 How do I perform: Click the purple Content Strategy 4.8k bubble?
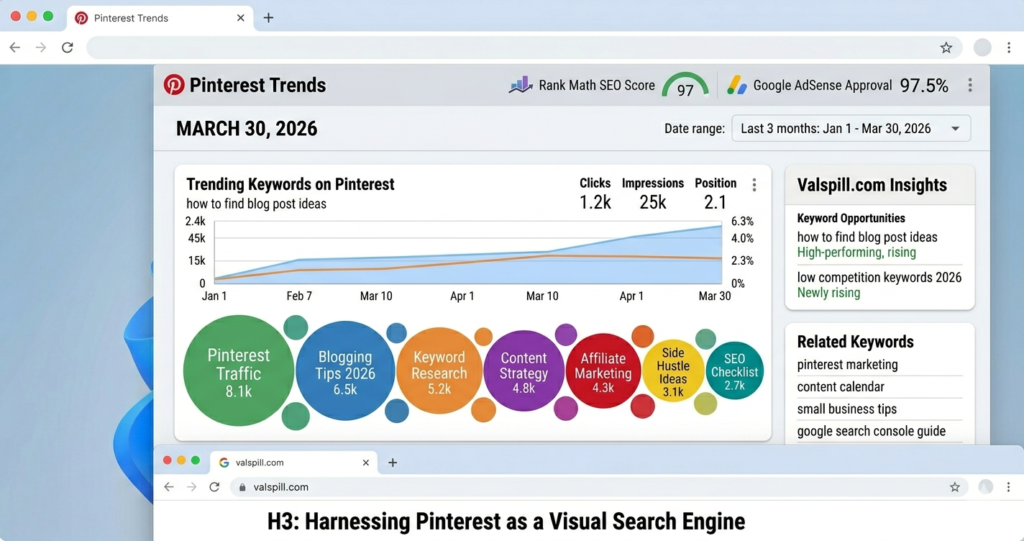click(524, 371)
